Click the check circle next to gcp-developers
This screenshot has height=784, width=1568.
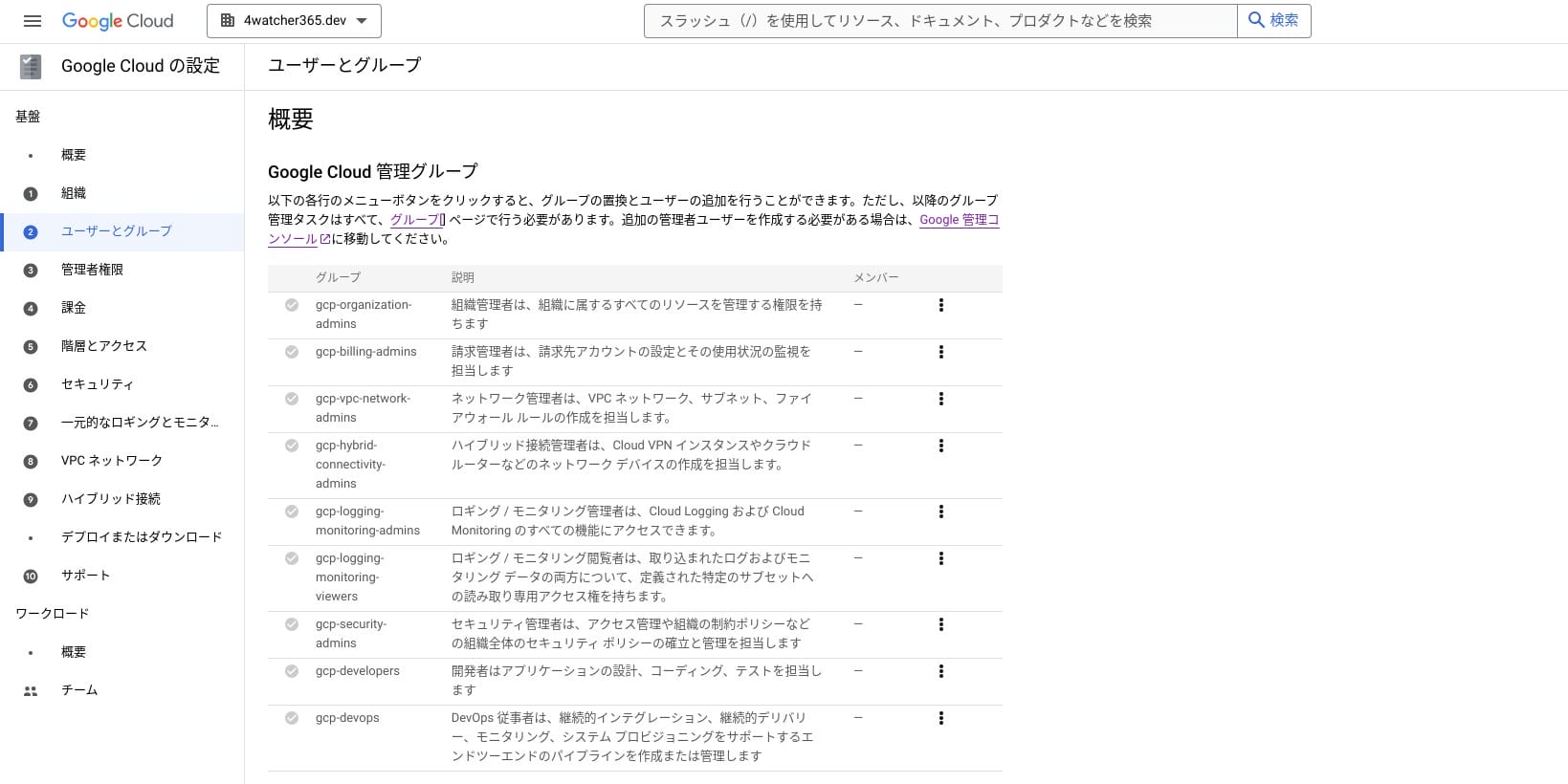pos(292,671)
